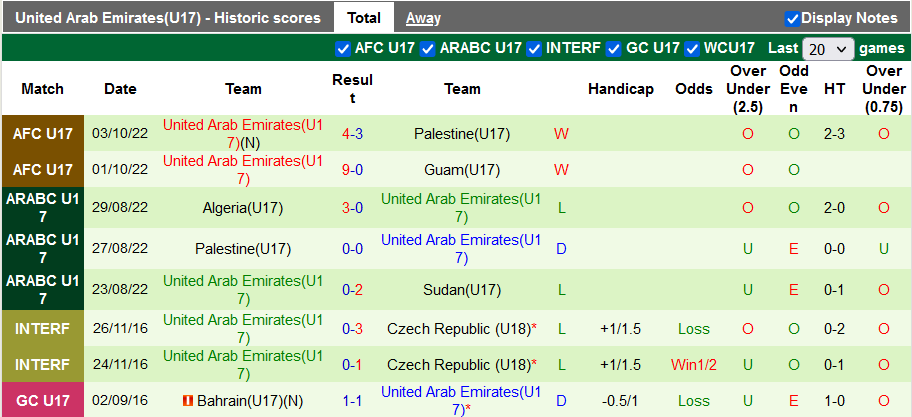Open the 4-3 match score link
The height and width of the screenshot is (417, 912).
click(x=352, y=133)
